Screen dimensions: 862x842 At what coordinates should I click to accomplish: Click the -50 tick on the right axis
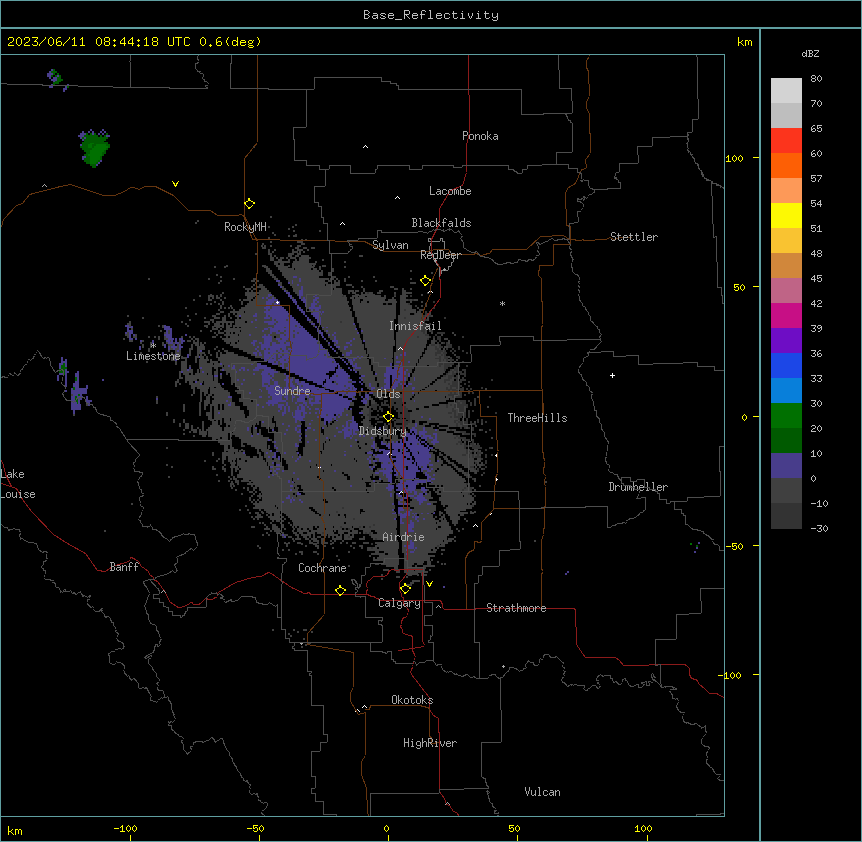pyautogui.click(x=734, y=546)
